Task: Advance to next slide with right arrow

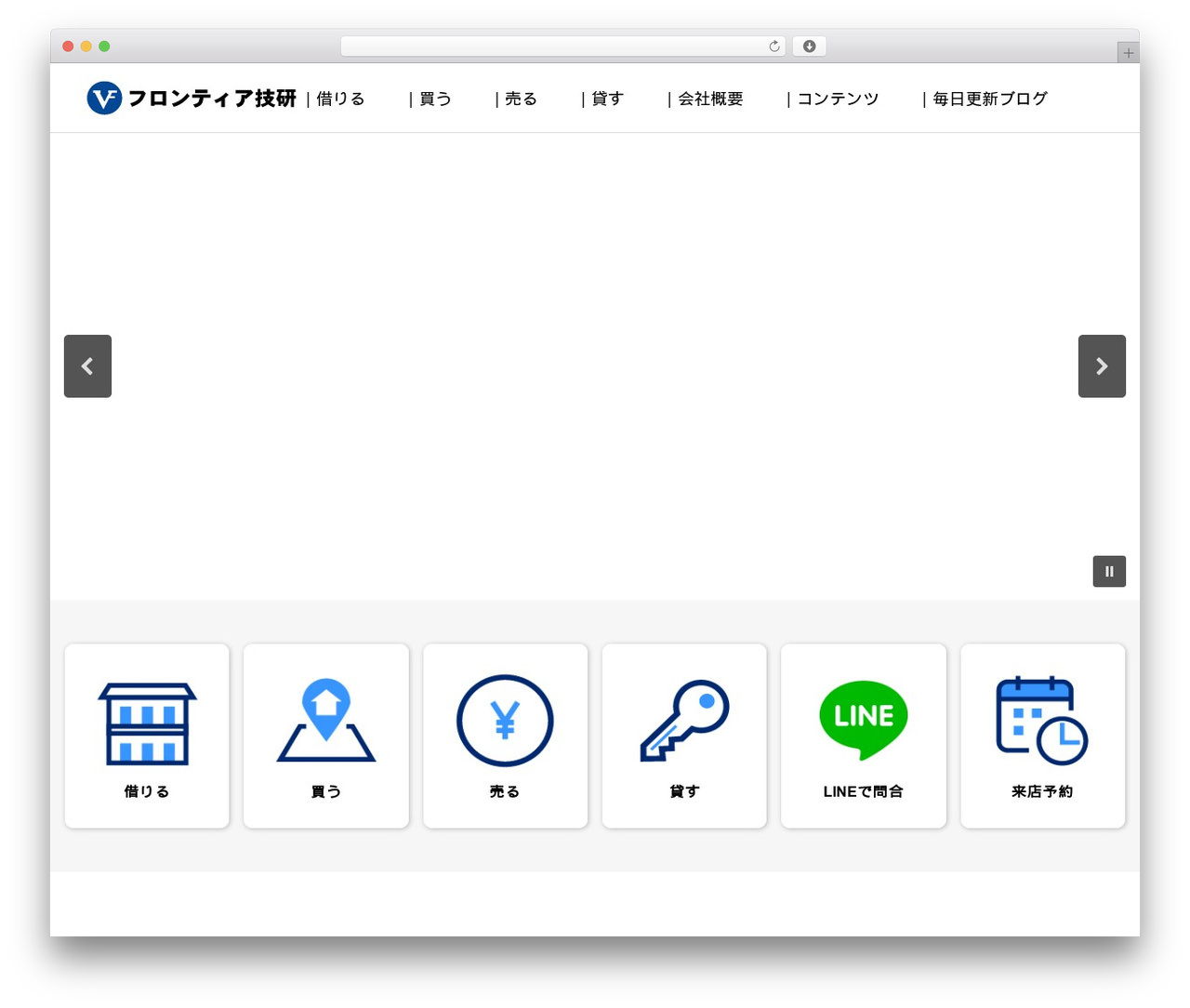Action: point(1102,366)
